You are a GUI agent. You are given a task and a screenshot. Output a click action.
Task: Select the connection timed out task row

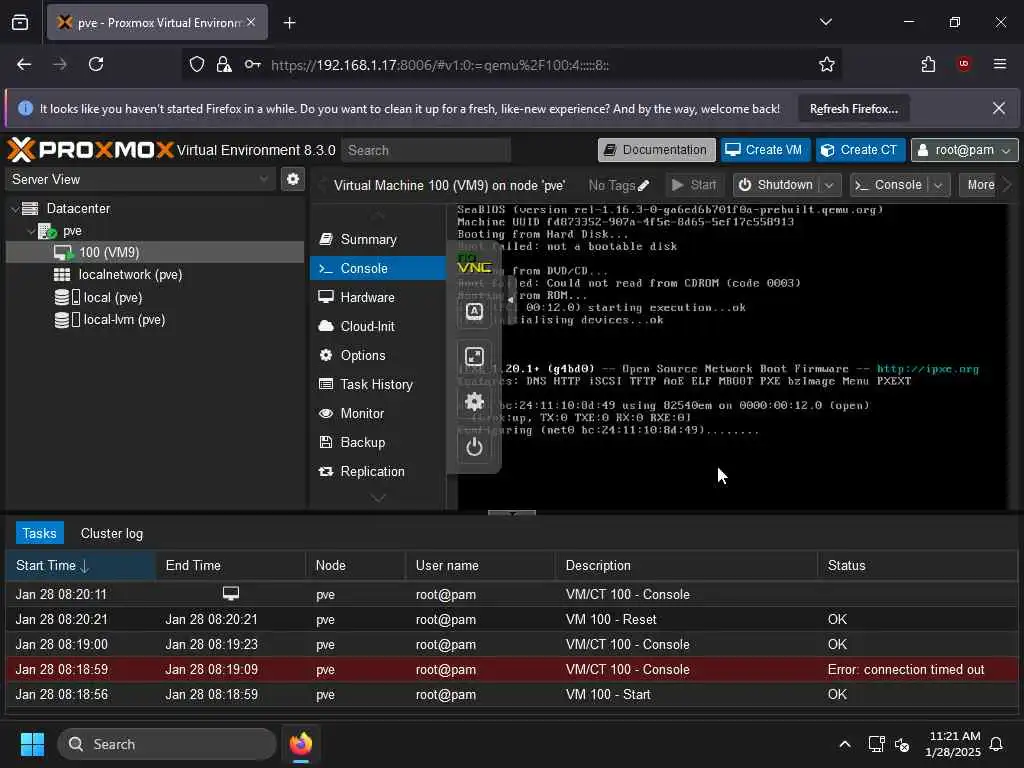(512, 669)
